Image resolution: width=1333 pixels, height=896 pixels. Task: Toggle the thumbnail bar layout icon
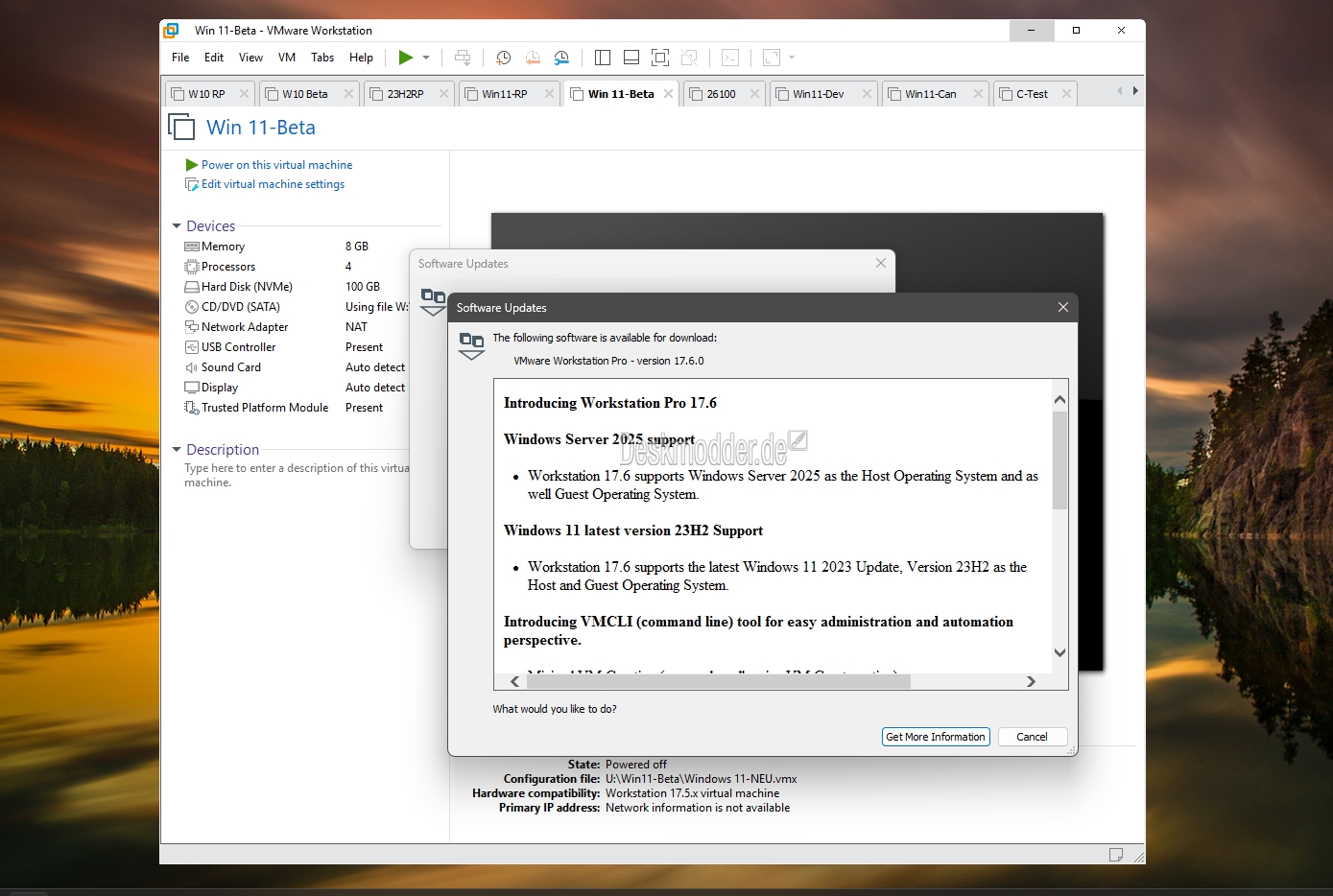click(631, 58)
